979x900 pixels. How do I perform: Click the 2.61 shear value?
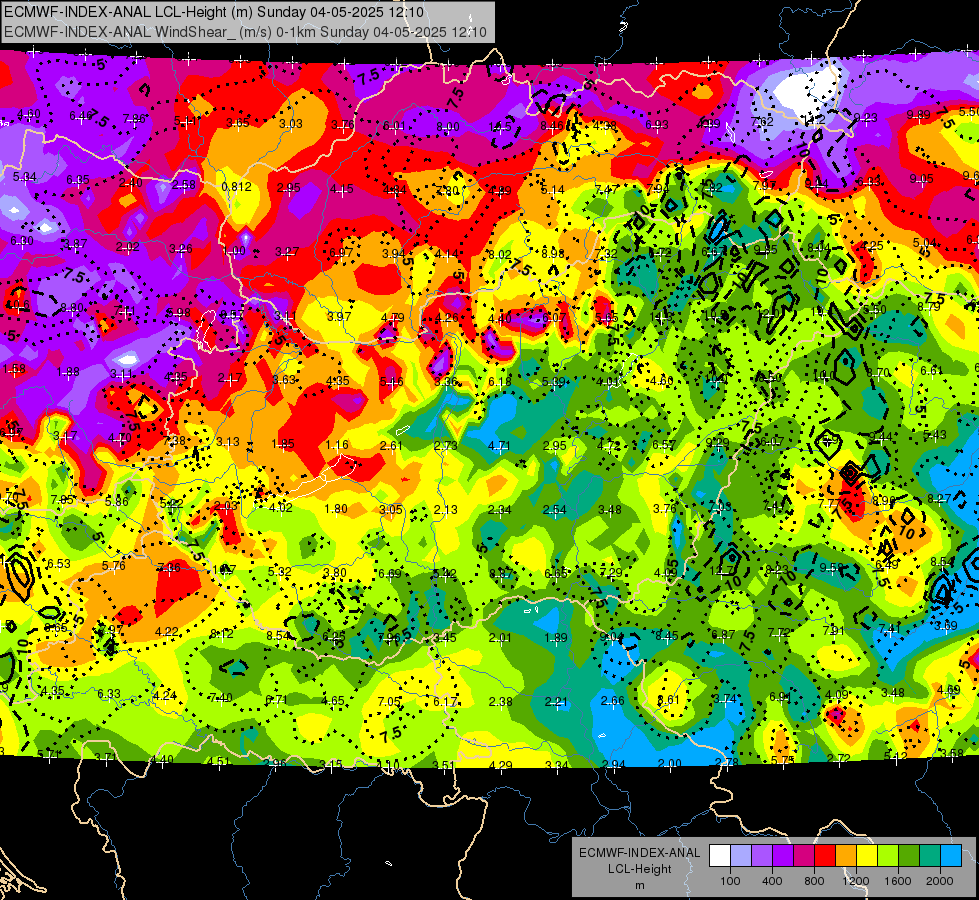point(391,445)
